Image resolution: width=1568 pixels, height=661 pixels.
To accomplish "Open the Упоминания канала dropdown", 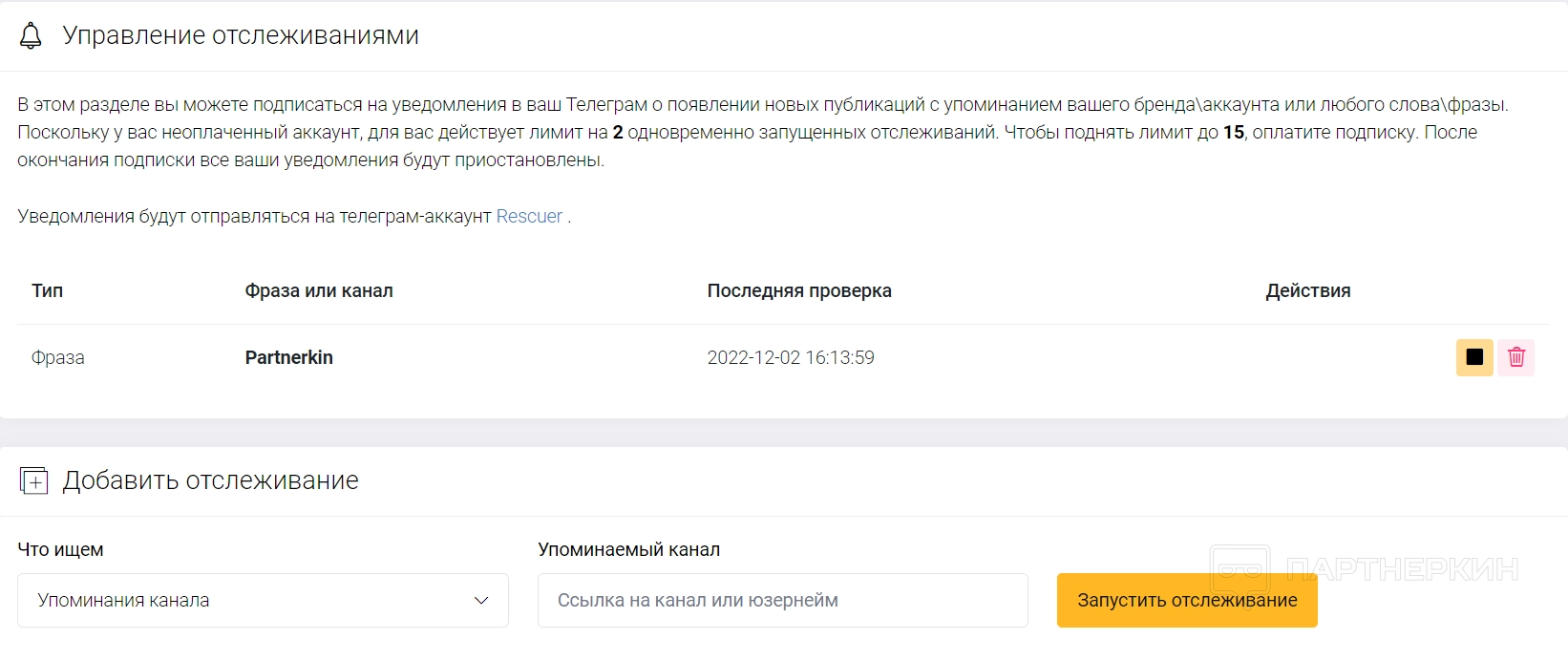I will (263, 600).
